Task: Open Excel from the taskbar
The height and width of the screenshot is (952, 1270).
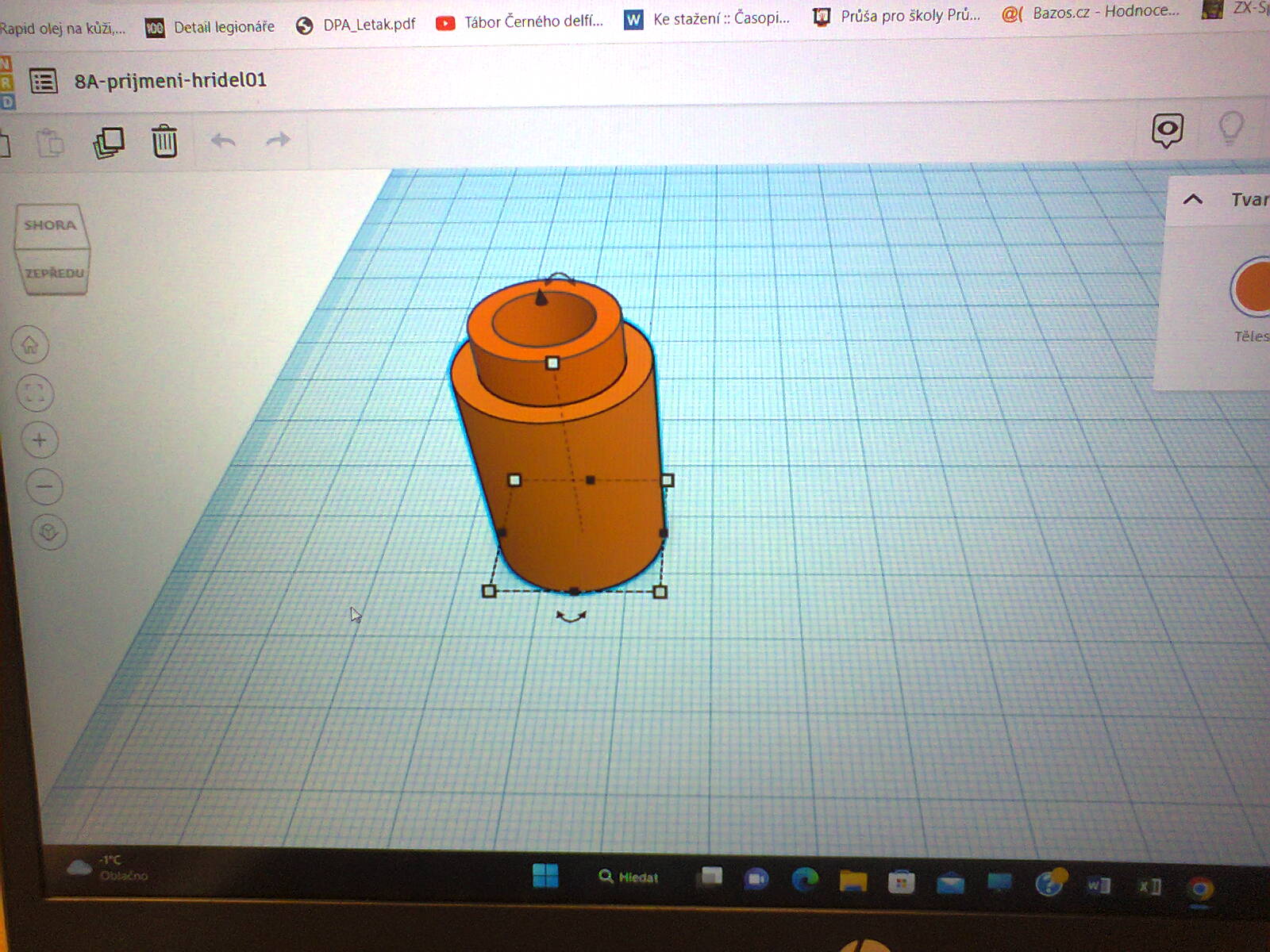Action: [x=1150, y=886]
